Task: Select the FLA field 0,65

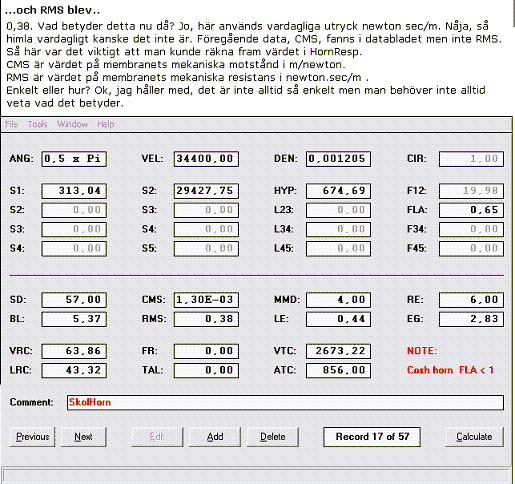Action: [x=471, y=210]
